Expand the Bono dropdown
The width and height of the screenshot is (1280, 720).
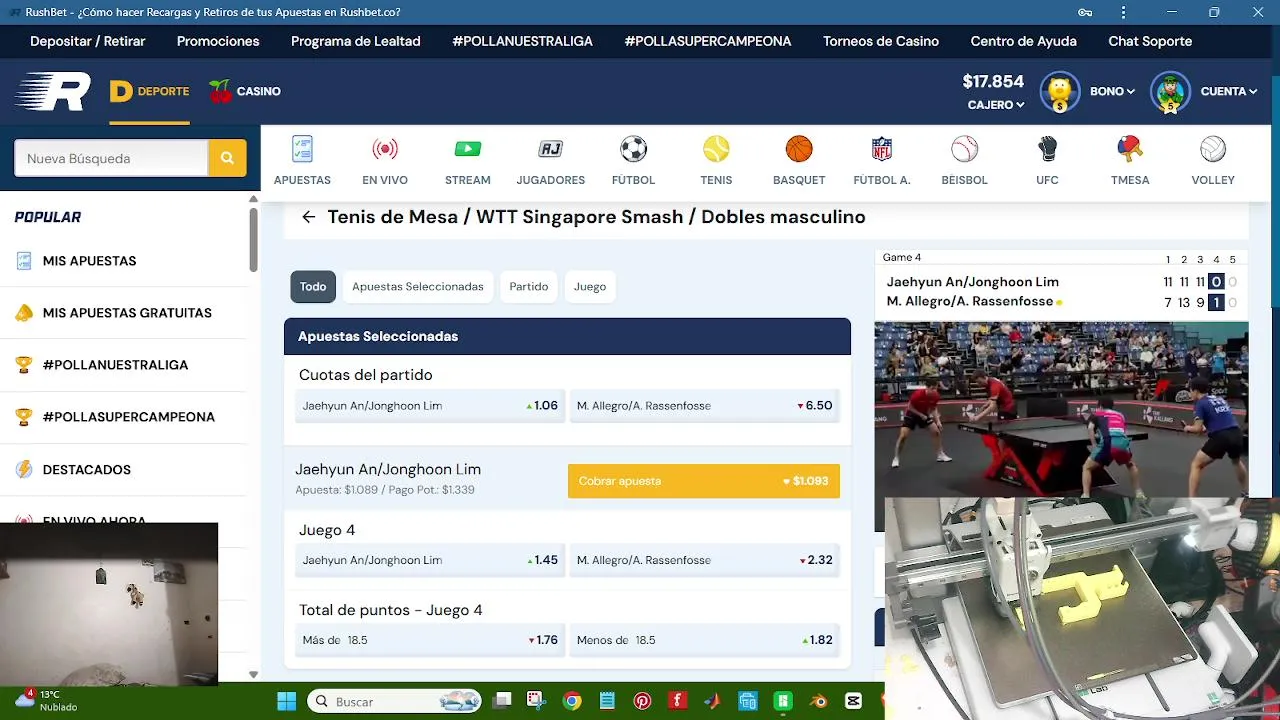pos(1112,91)
